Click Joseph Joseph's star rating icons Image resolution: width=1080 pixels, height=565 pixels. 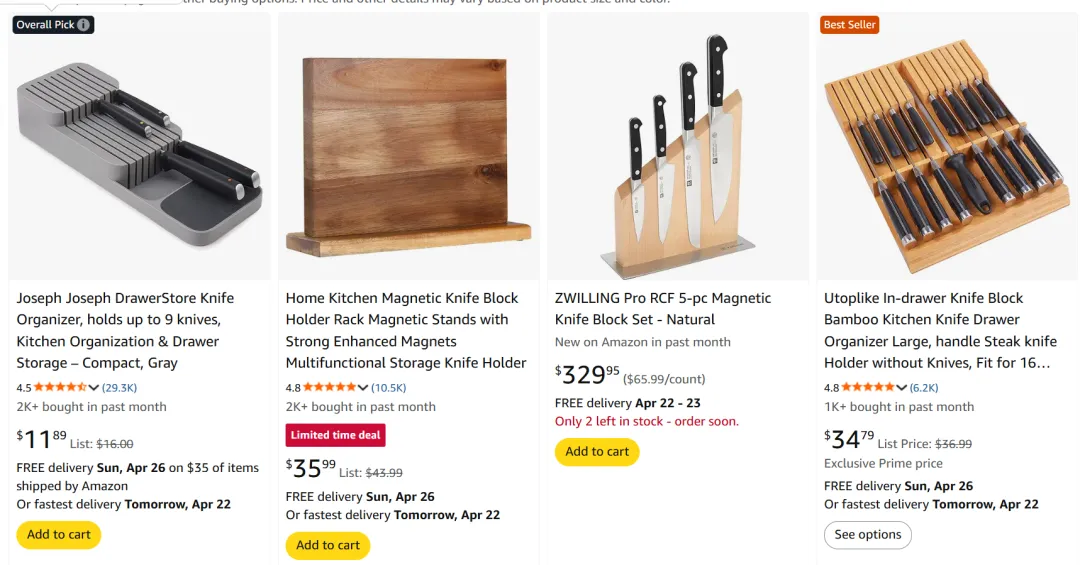(x=60, y=388)
